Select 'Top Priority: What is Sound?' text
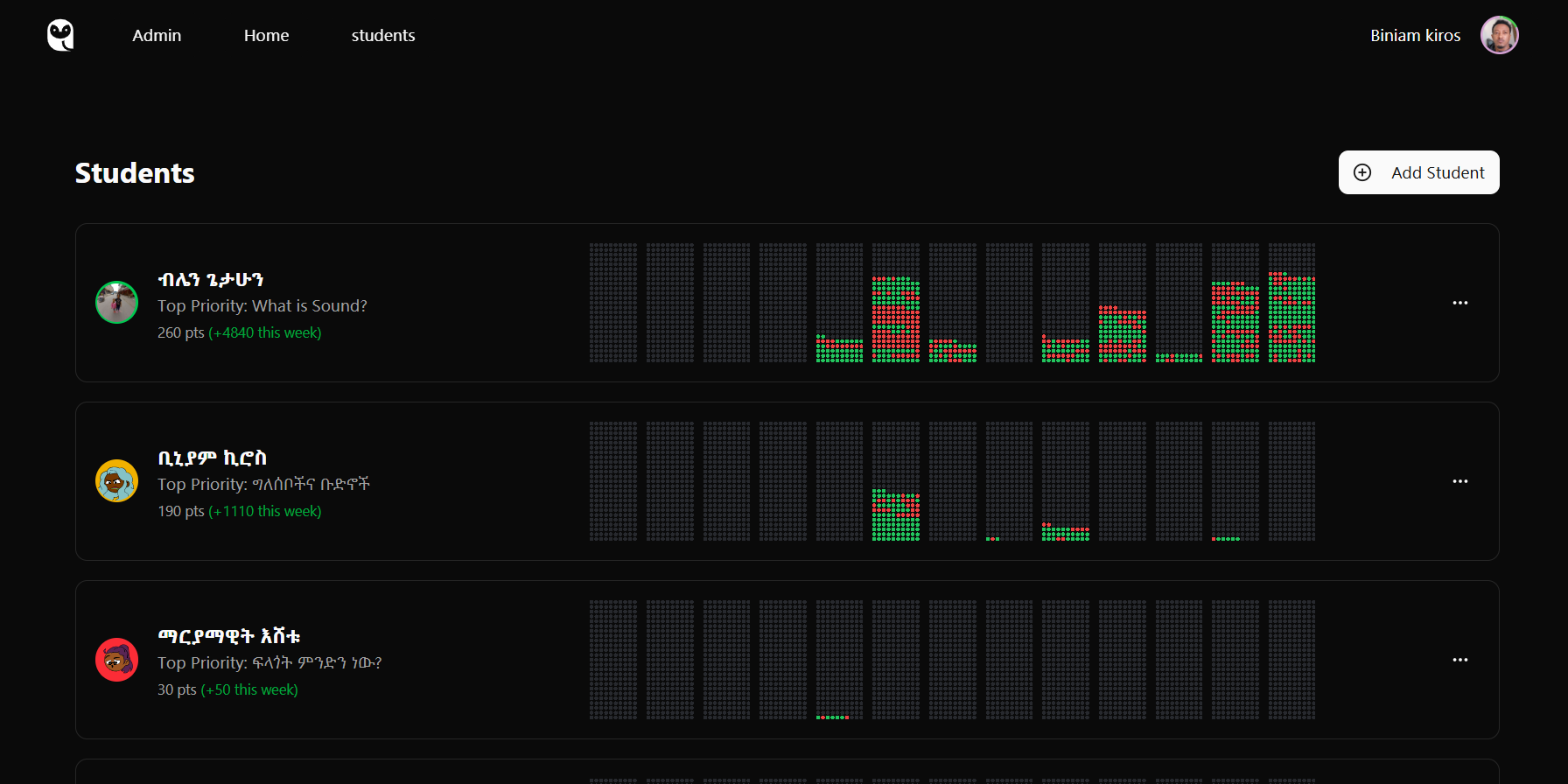The image size is (1568, 784). pos(262,306)
